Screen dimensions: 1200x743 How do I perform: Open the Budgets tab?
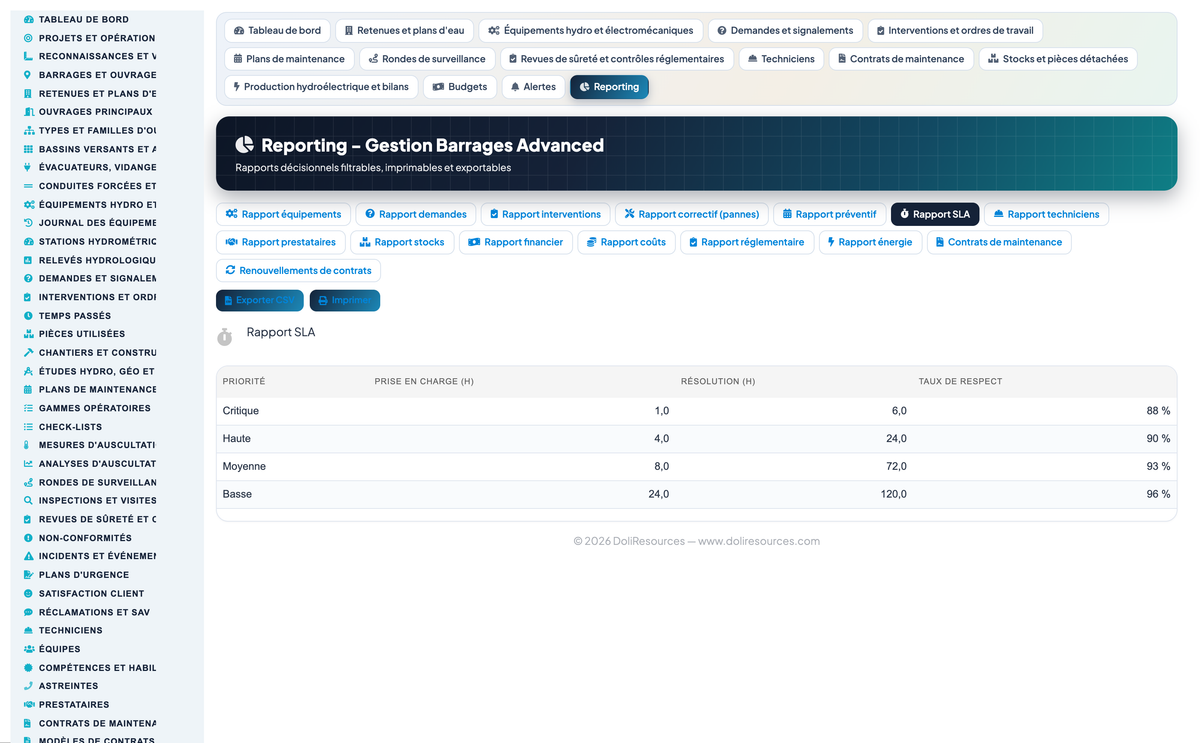pyautogui.click(x=460, y=87)
